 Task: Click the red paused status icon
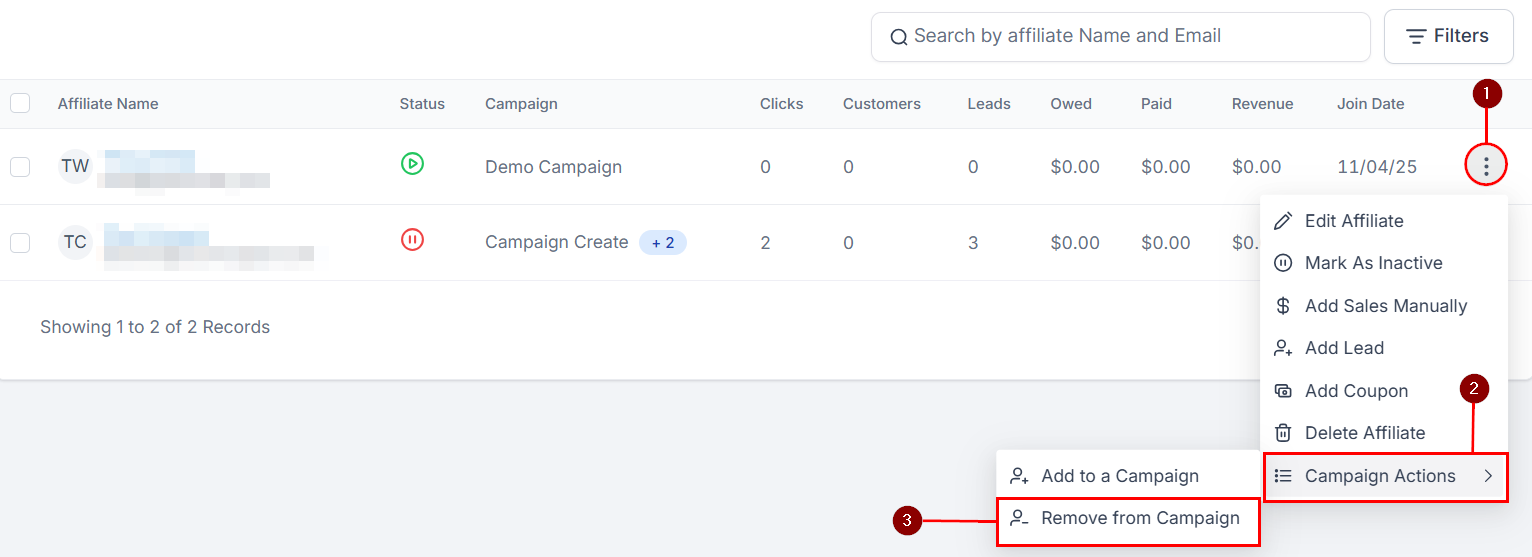pyautogui.click(x=412, y=239)
